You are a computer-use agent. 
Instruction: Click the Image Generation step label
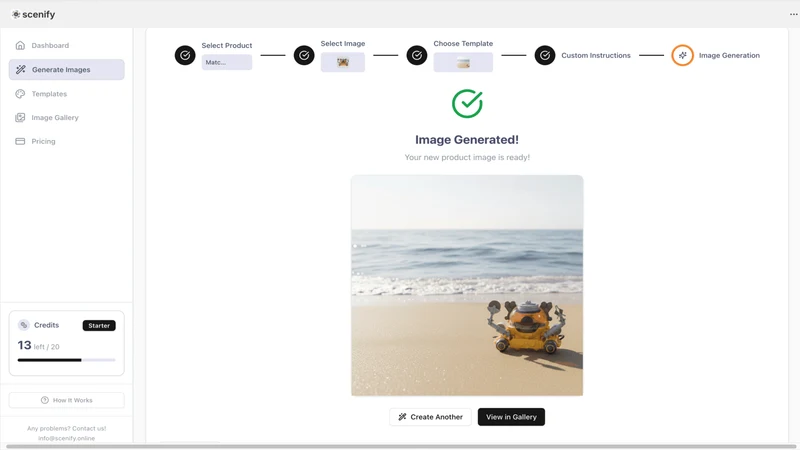(729, 55)
